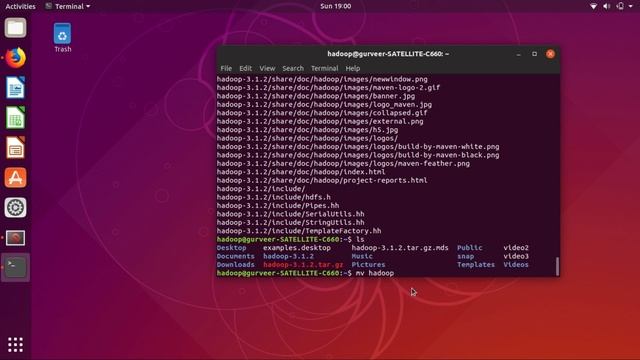Click the 'include/SerialUtils.hh' line
640x360 pixels.
click(x=290, y=214)
